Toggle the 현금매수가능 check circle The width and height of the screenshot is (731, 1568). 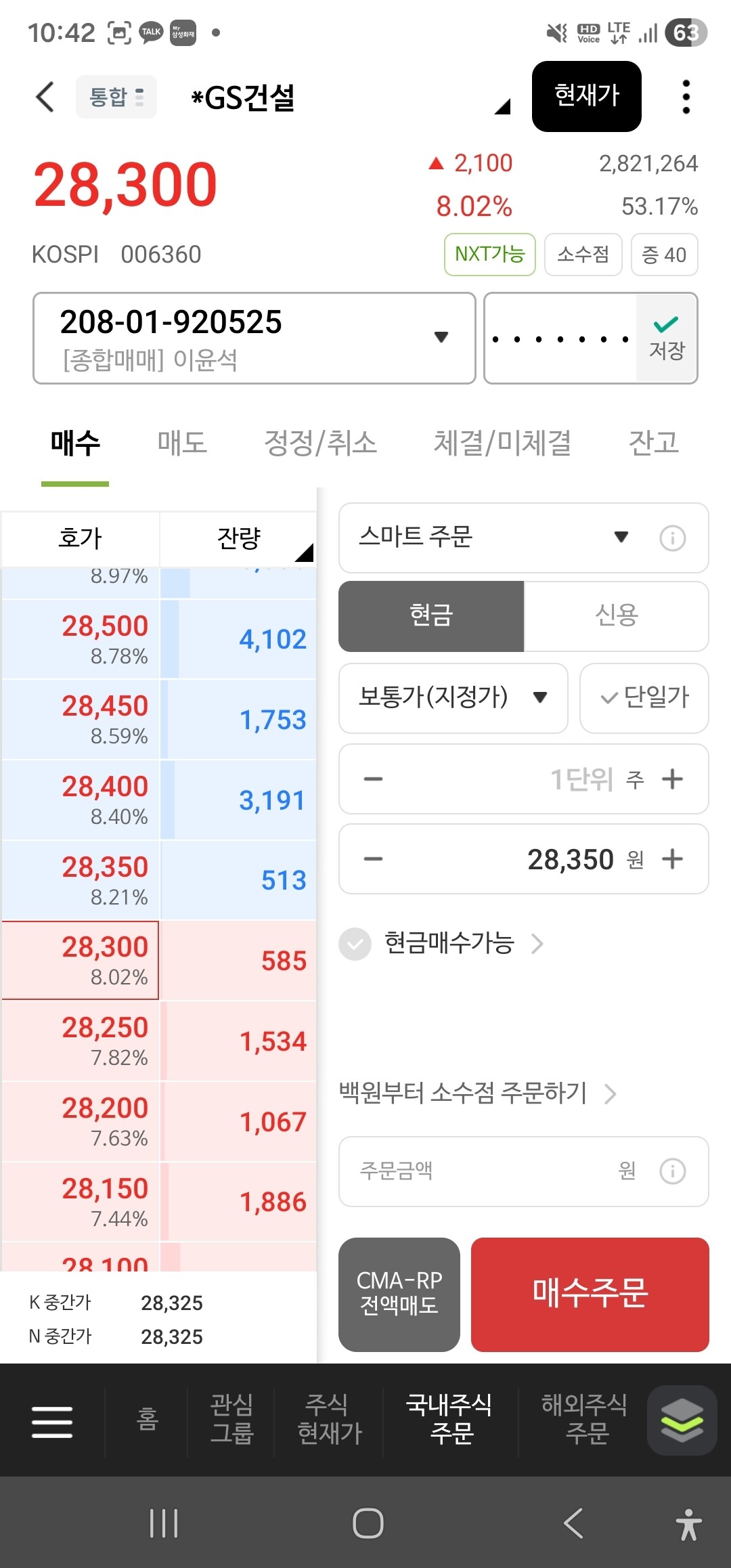[x=355, y=944]
